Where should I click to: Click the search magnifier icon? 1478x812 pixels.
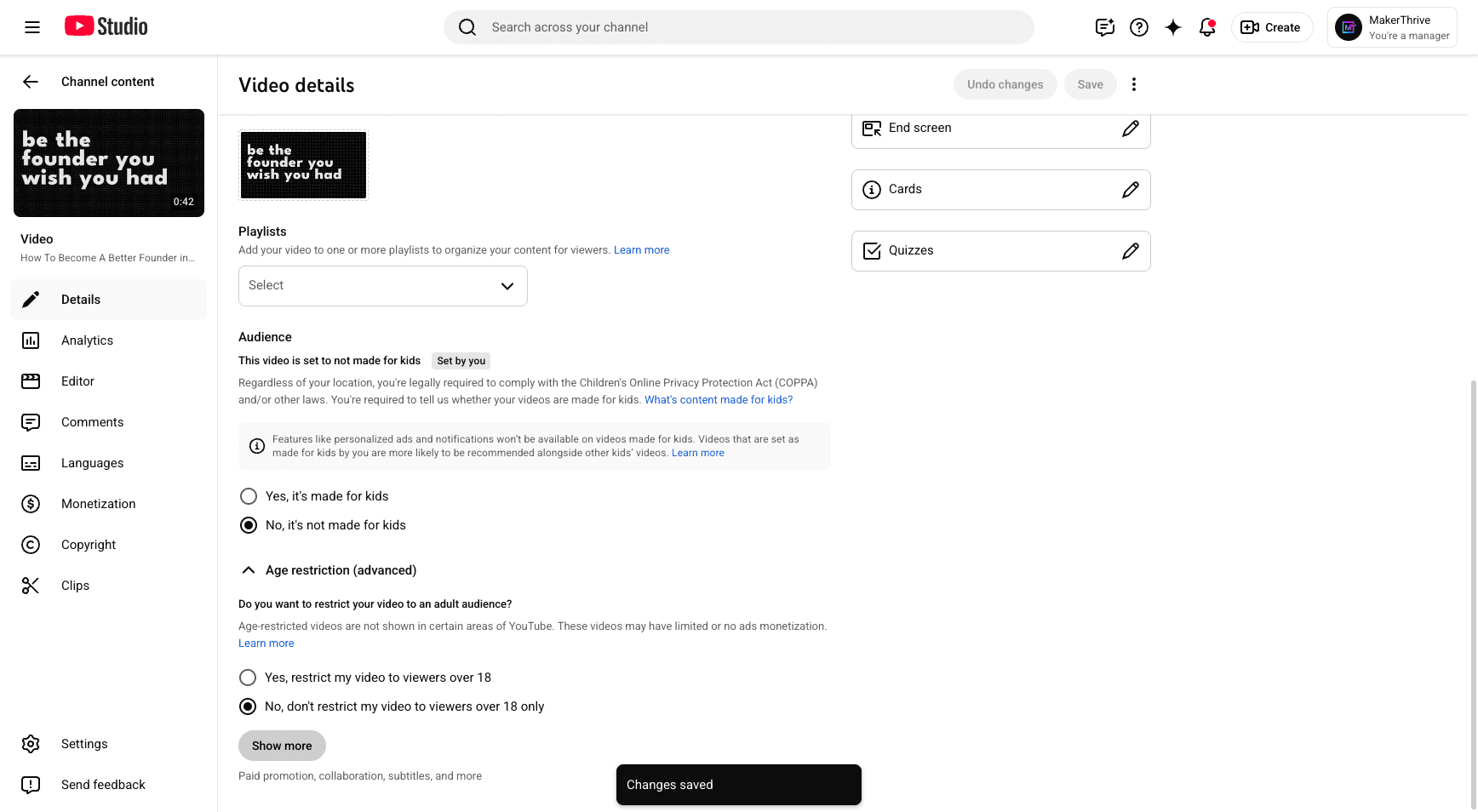pyautogui.click(x=467, y=27)
